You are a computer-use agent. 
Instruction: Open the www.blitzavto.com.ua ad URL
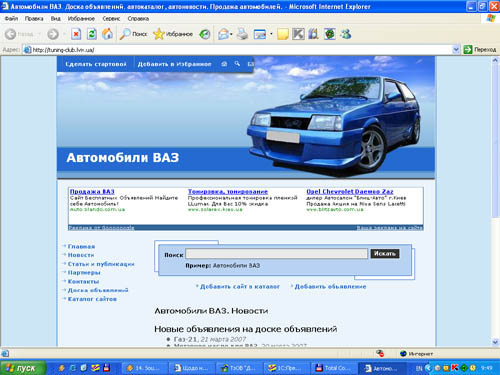[335, 210]
